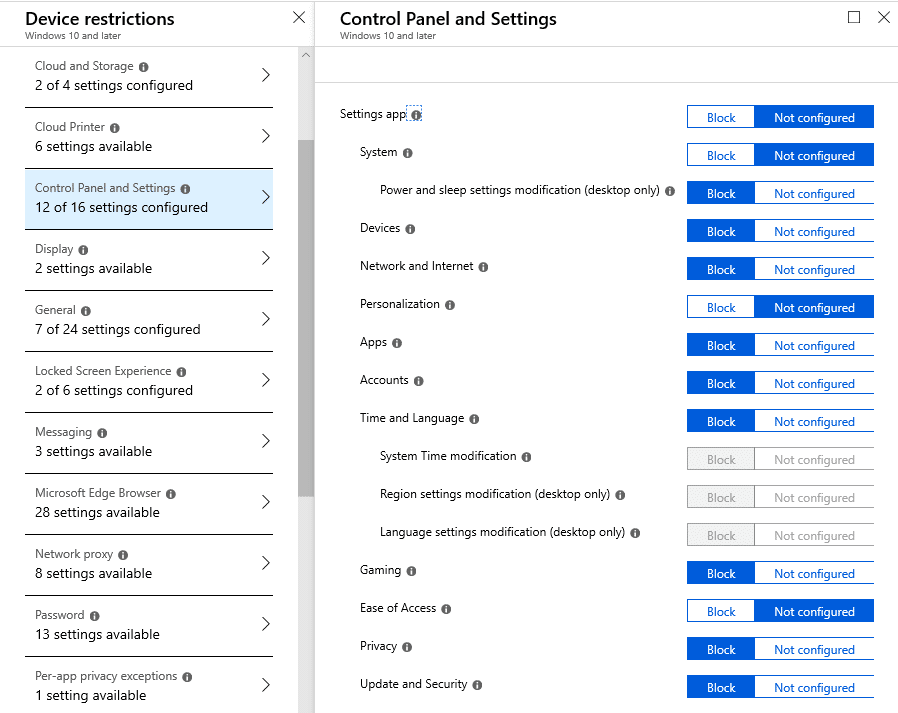The height and width of the screenshot is (713, 898).
Task: Expand the Password settings chevron
Action: (x=266, y=624)
